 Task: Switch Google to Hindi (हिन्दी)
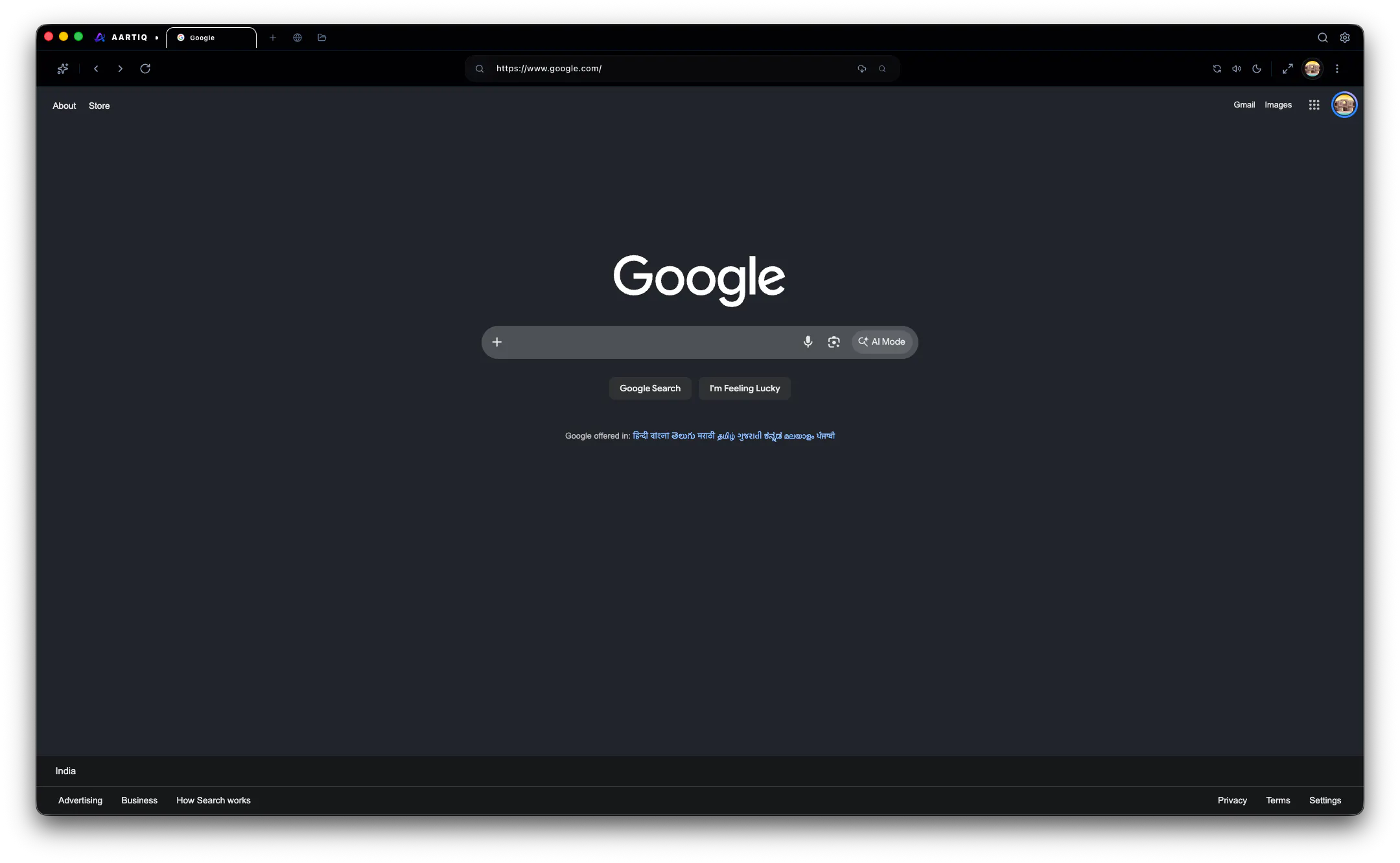pyautogui.click(x=640, y=436)
